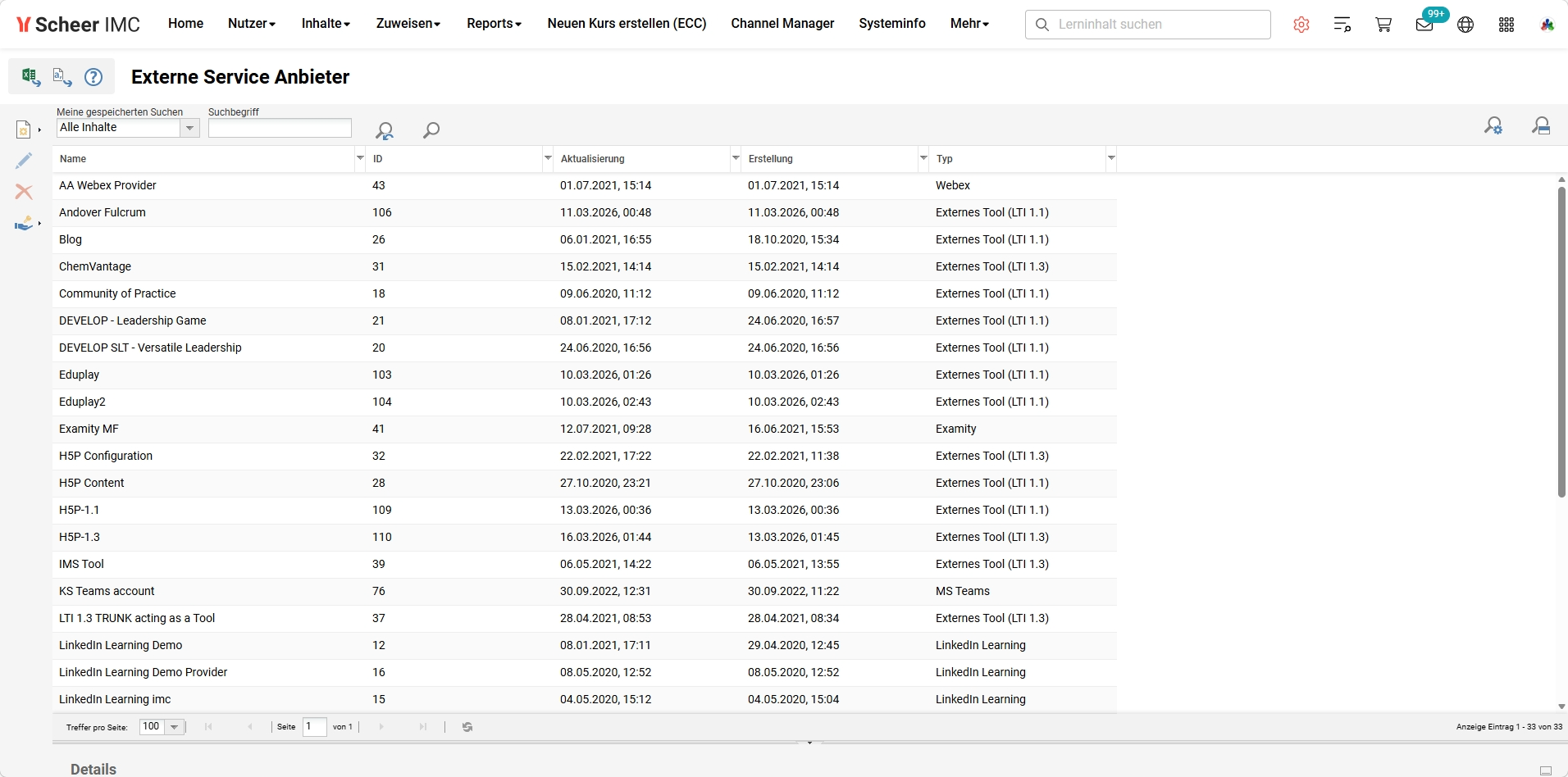
Task: Go to the next page
Action: 381,727
